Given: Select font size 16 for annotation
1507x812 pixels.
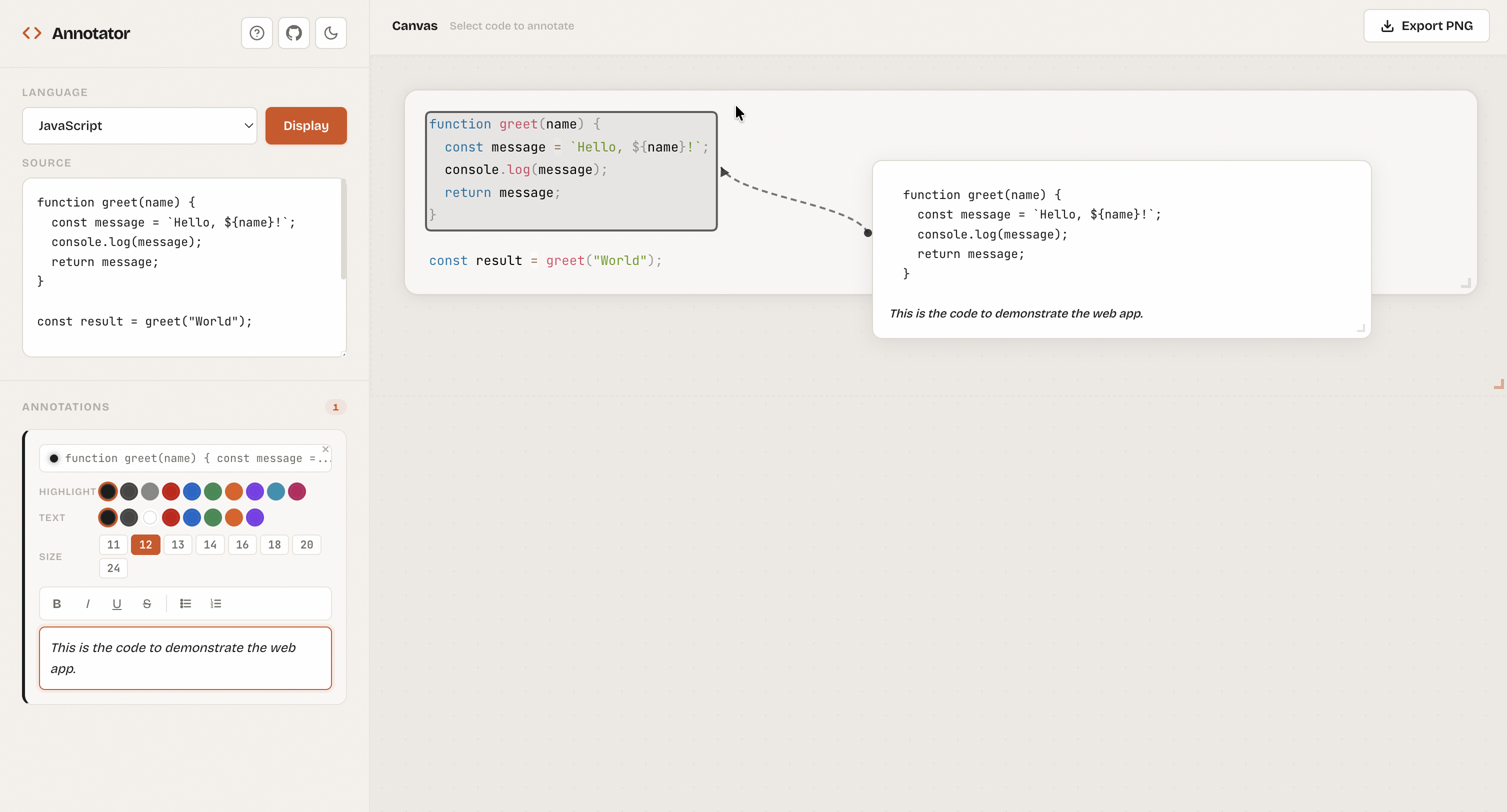Looking at the screenshot, I should pos(242,544).
